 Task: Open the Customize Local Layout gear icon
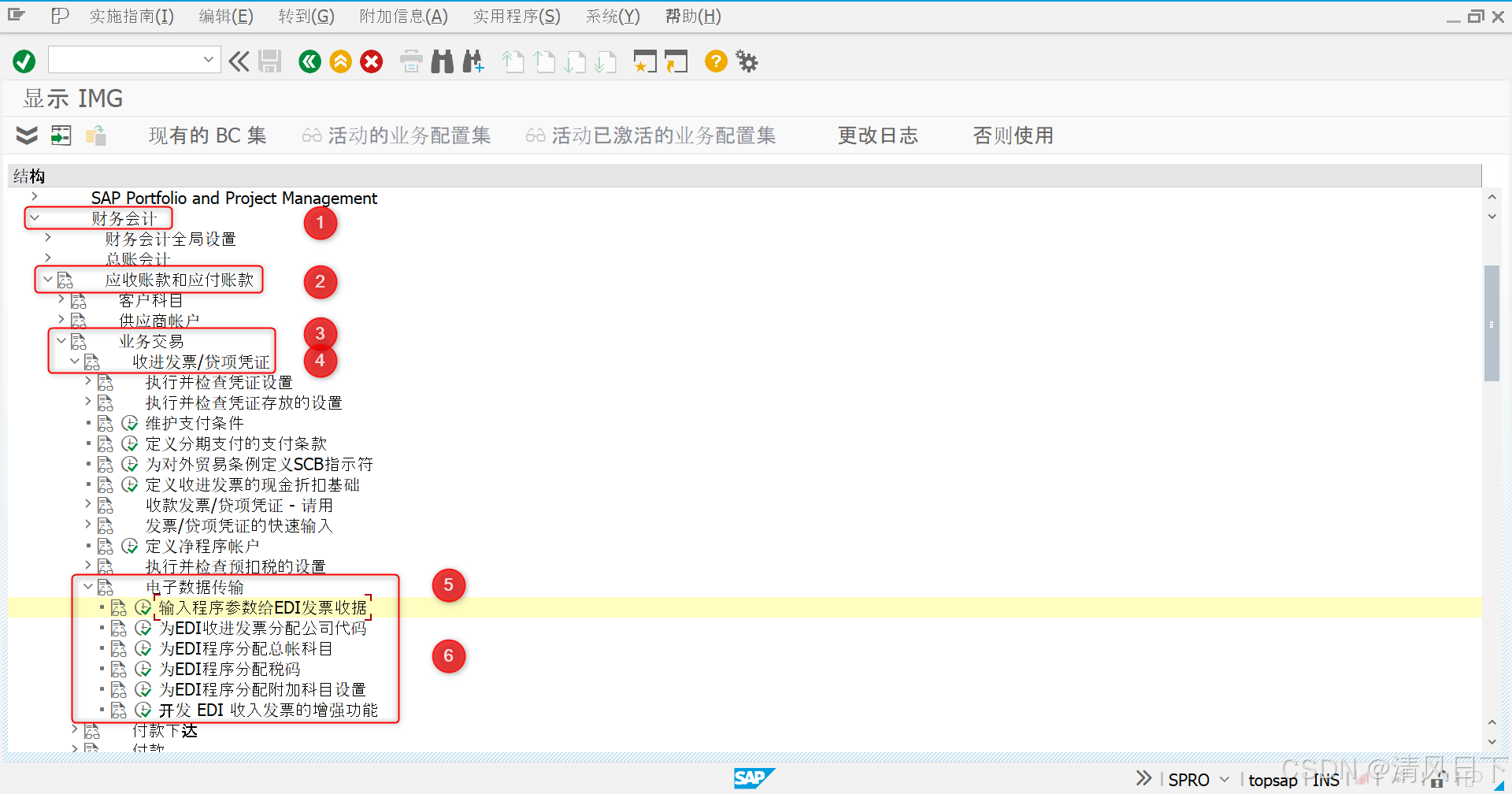[x=747, y=61]
